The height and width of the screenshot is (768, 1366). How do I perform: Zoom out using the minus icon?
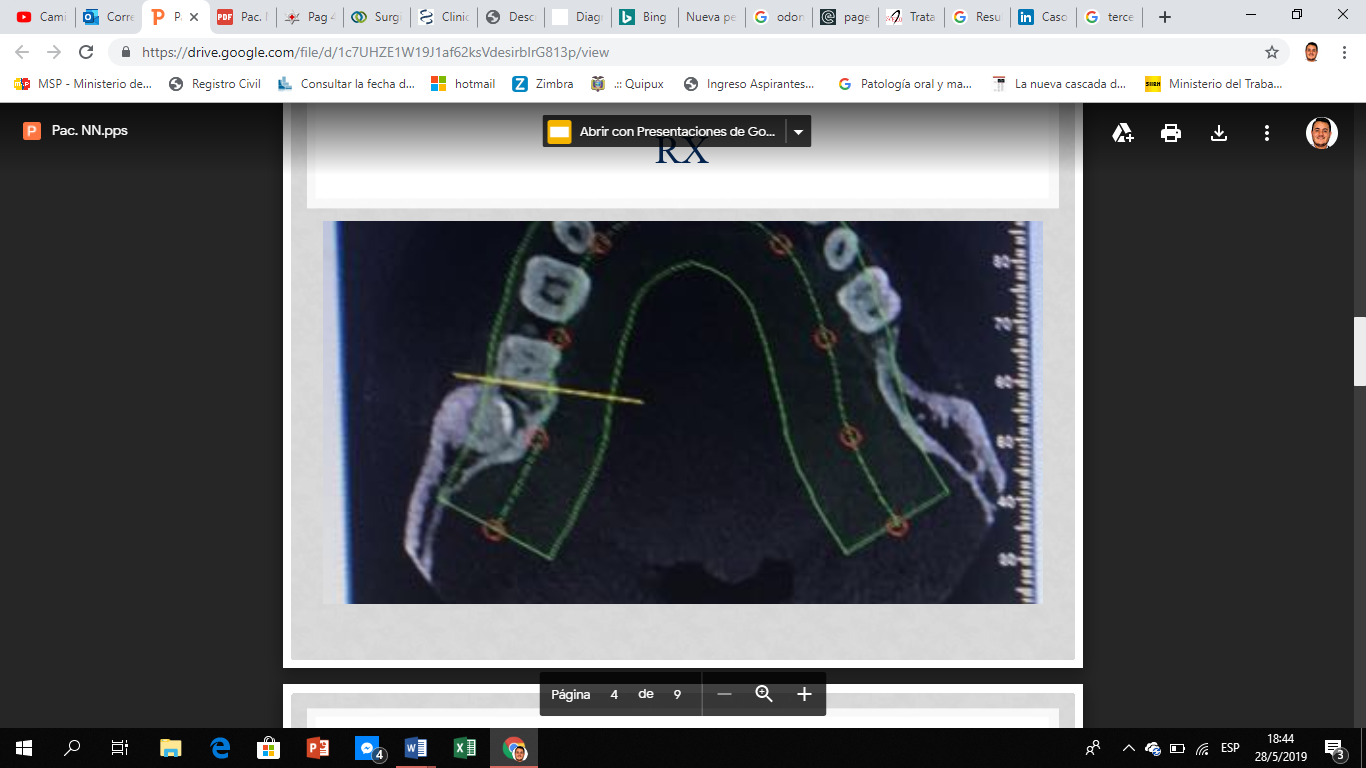coord(724,694)
